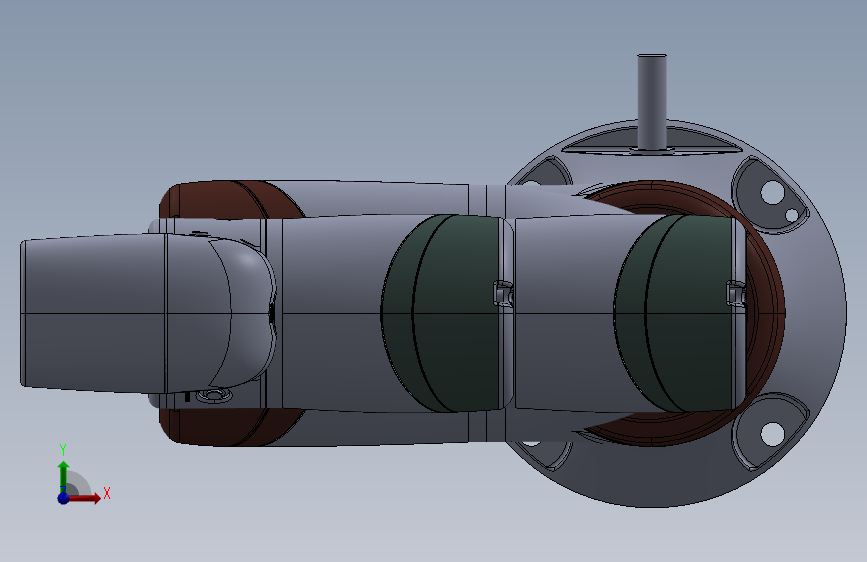The width and height of the screenshot is (867, 562).
Task: Click the blue Z axis origin ball
Action: coord(63,498)
